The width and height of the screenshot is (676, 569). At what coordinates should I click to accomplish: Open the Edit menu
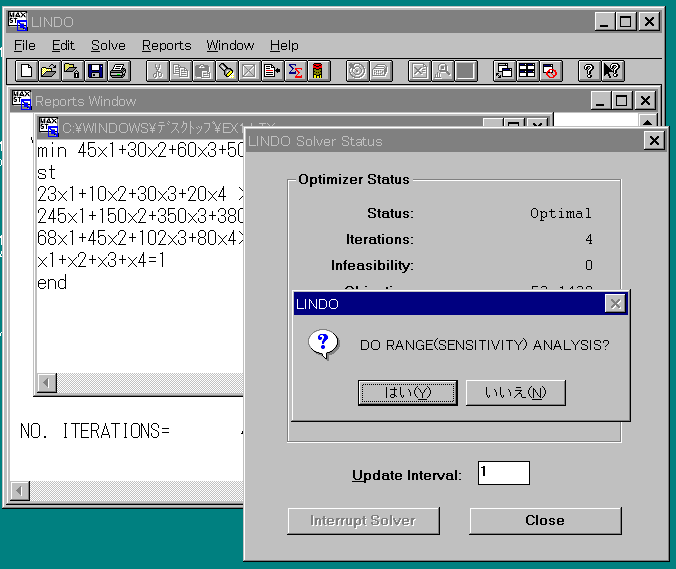click(63, 45)
